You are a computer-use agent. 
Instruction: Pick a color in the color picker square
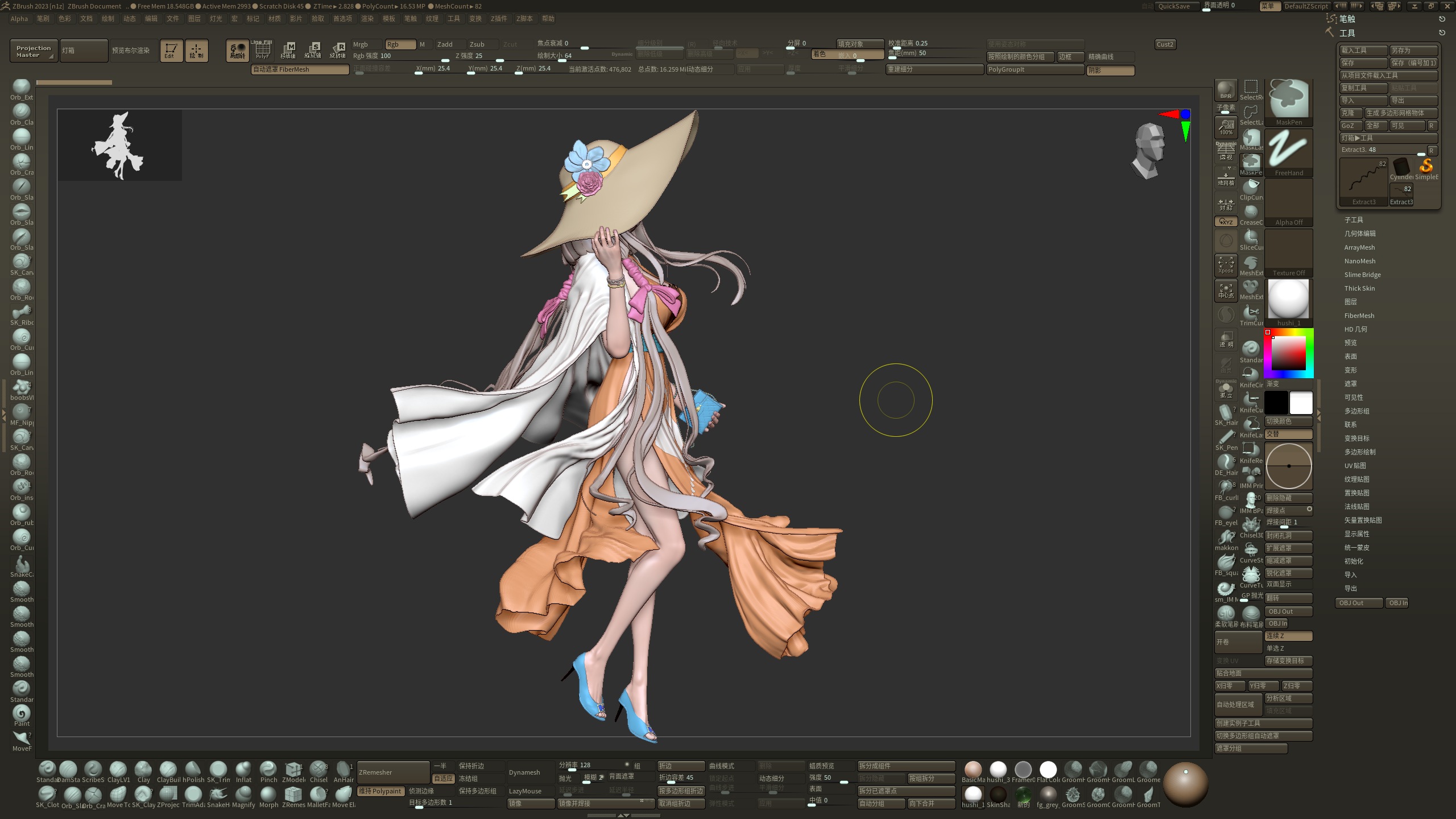pos(1288,354)
